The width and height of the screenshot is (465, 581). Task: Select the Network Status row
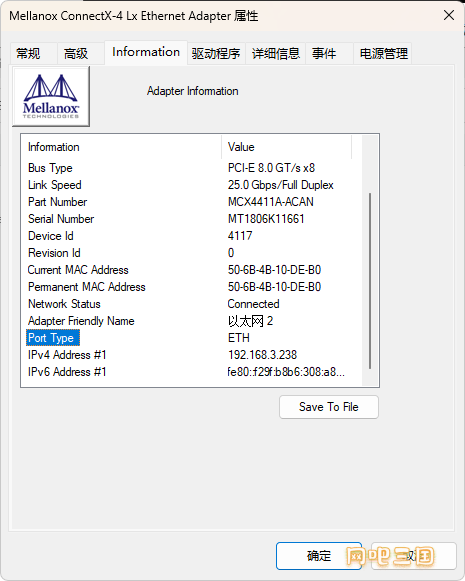[x=191, y=304]
